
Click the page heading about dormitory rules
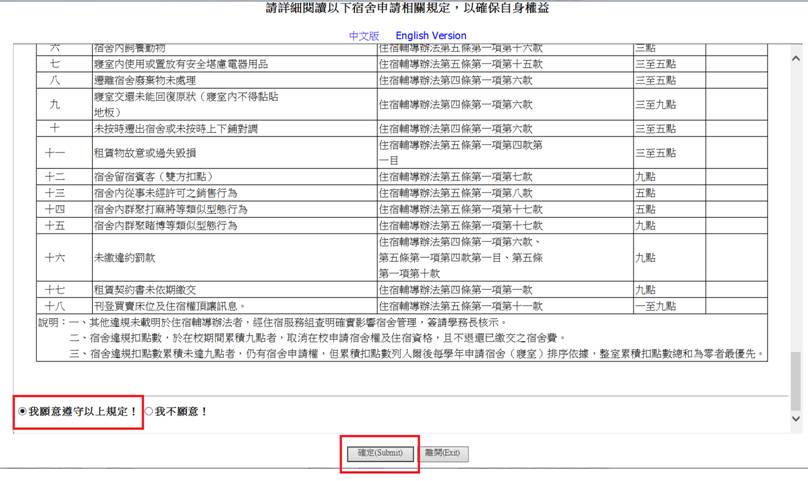tap(404, 9)
